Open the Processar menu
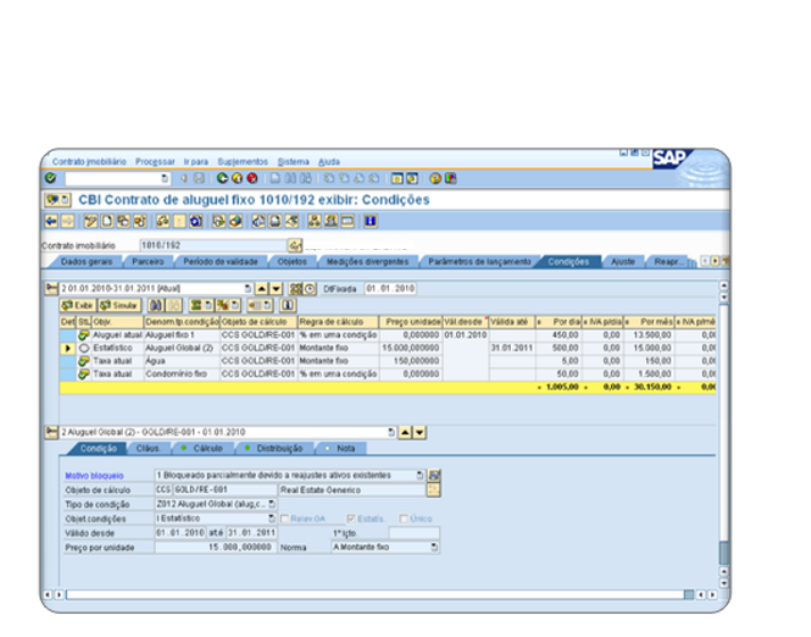This screenshot has height=637, width=811. point(155,162)
